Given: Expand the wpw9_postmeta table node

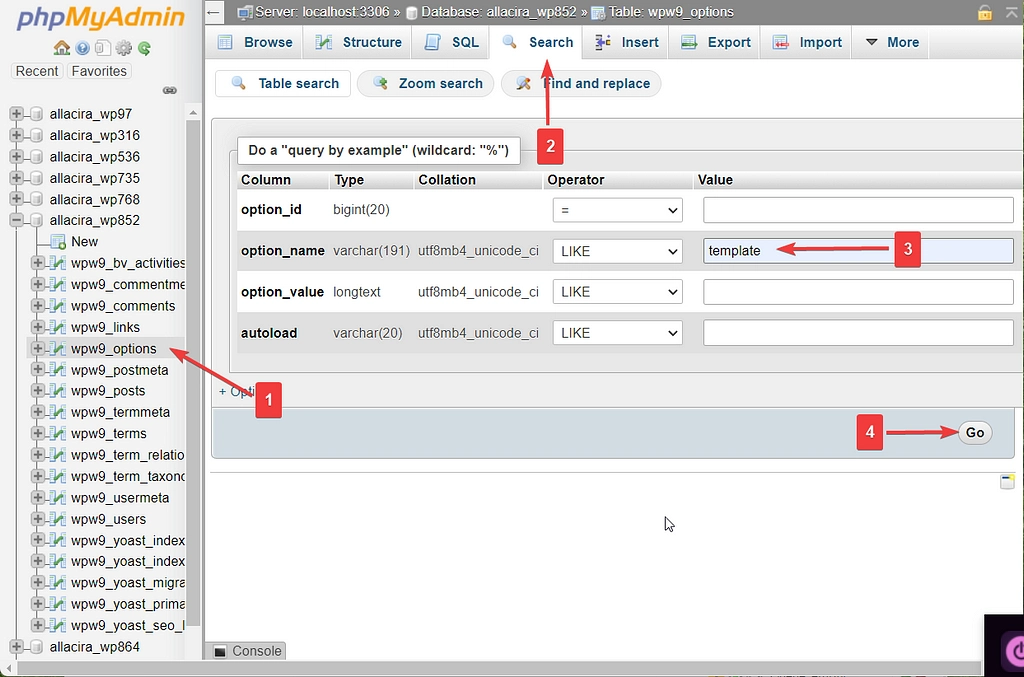Looking at the screenshot, I should [37, 370].
